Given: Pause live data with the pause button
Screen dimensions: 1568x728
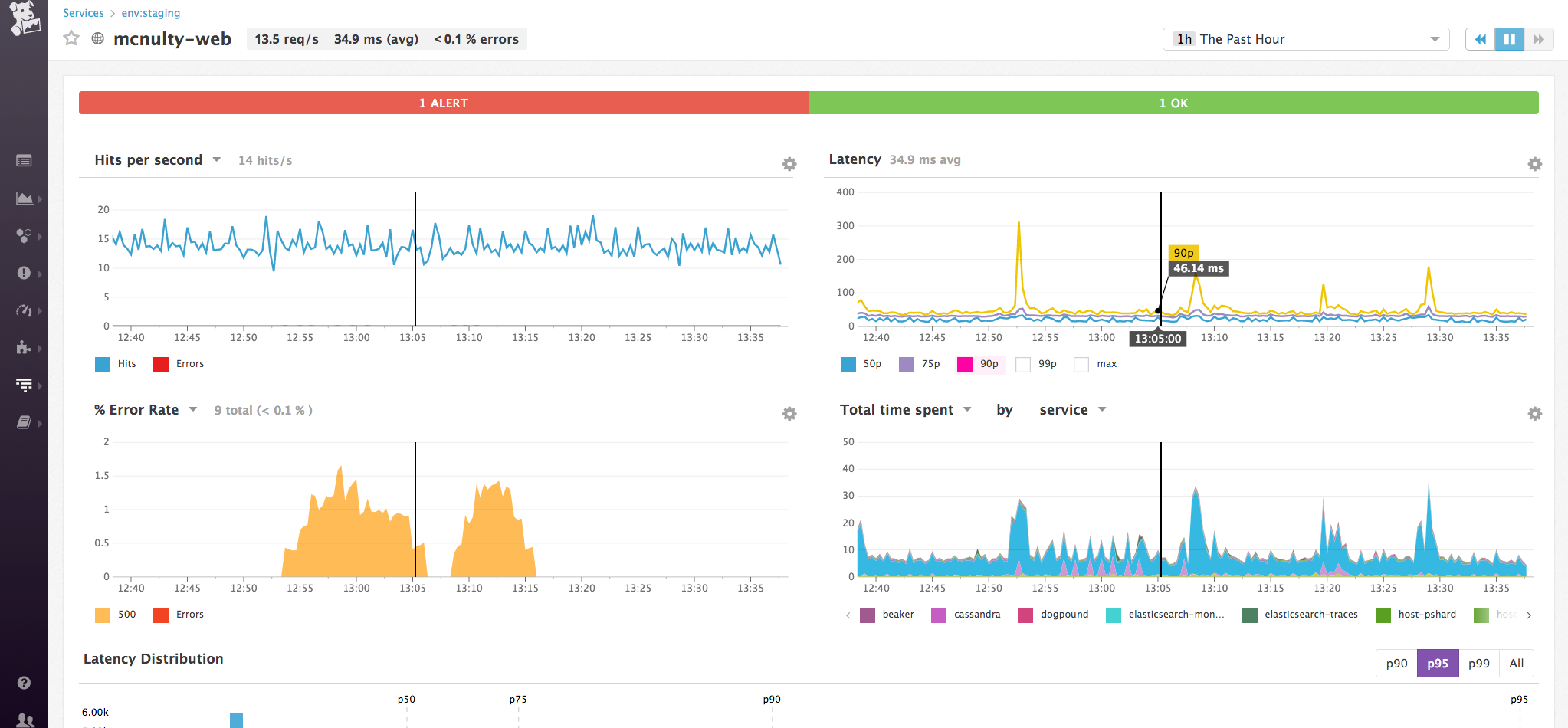Looking at the screenshot, I should point(1509,38).
